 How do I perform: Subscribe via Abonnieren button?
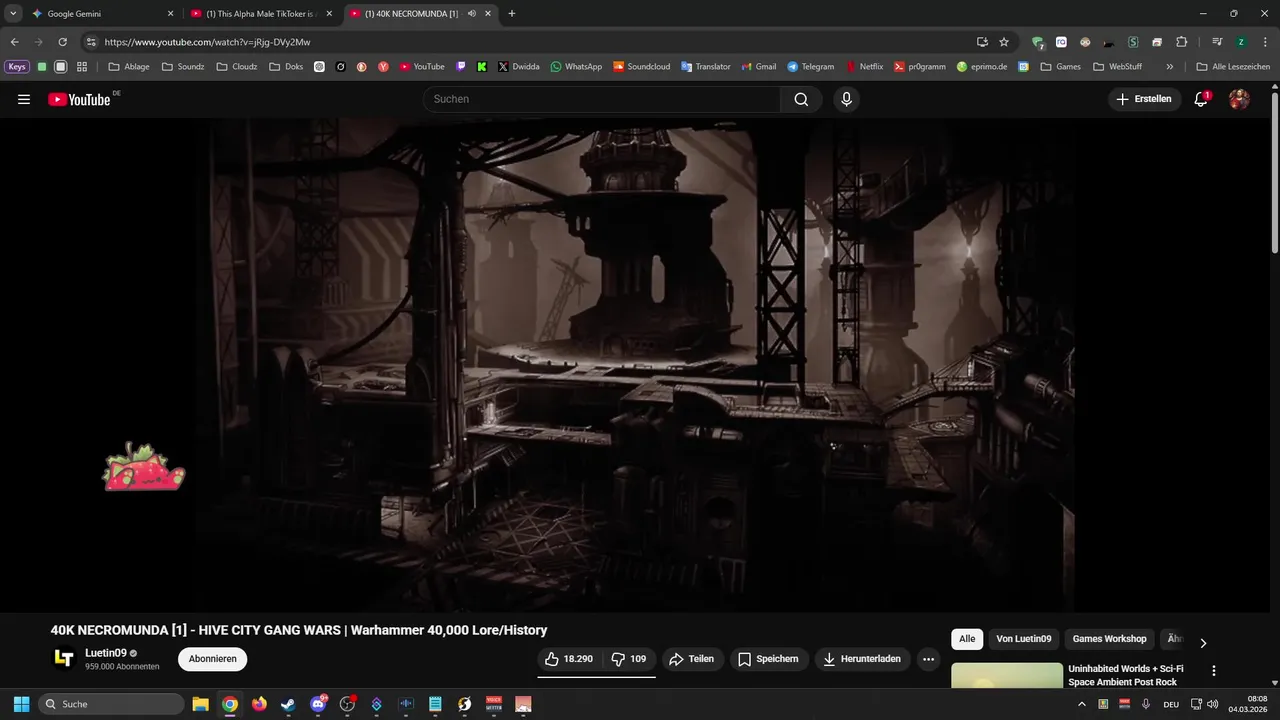(212, 659)
